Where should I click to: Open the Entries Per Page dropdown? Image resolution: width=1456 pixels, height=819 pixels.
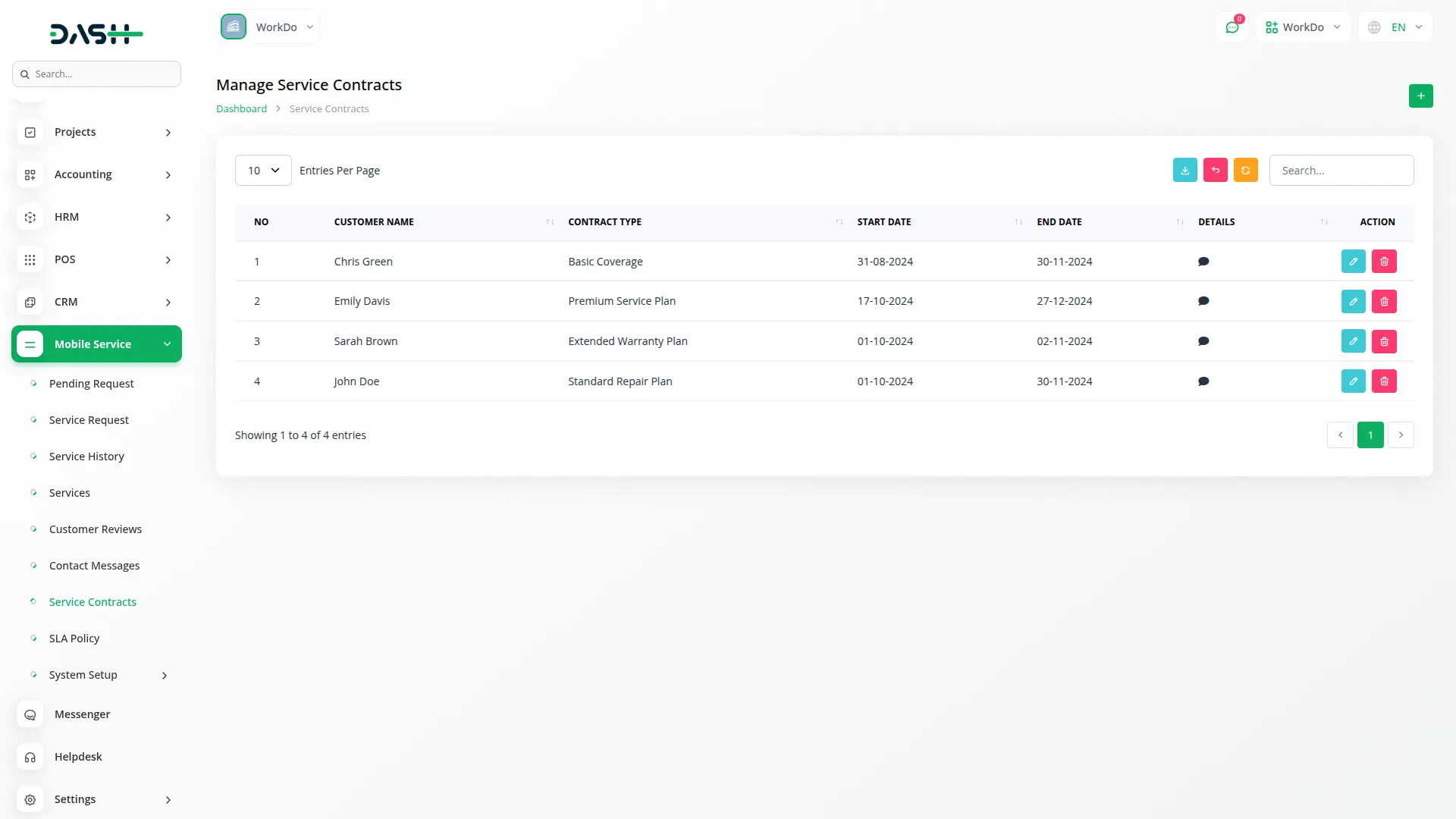[262, 170]
